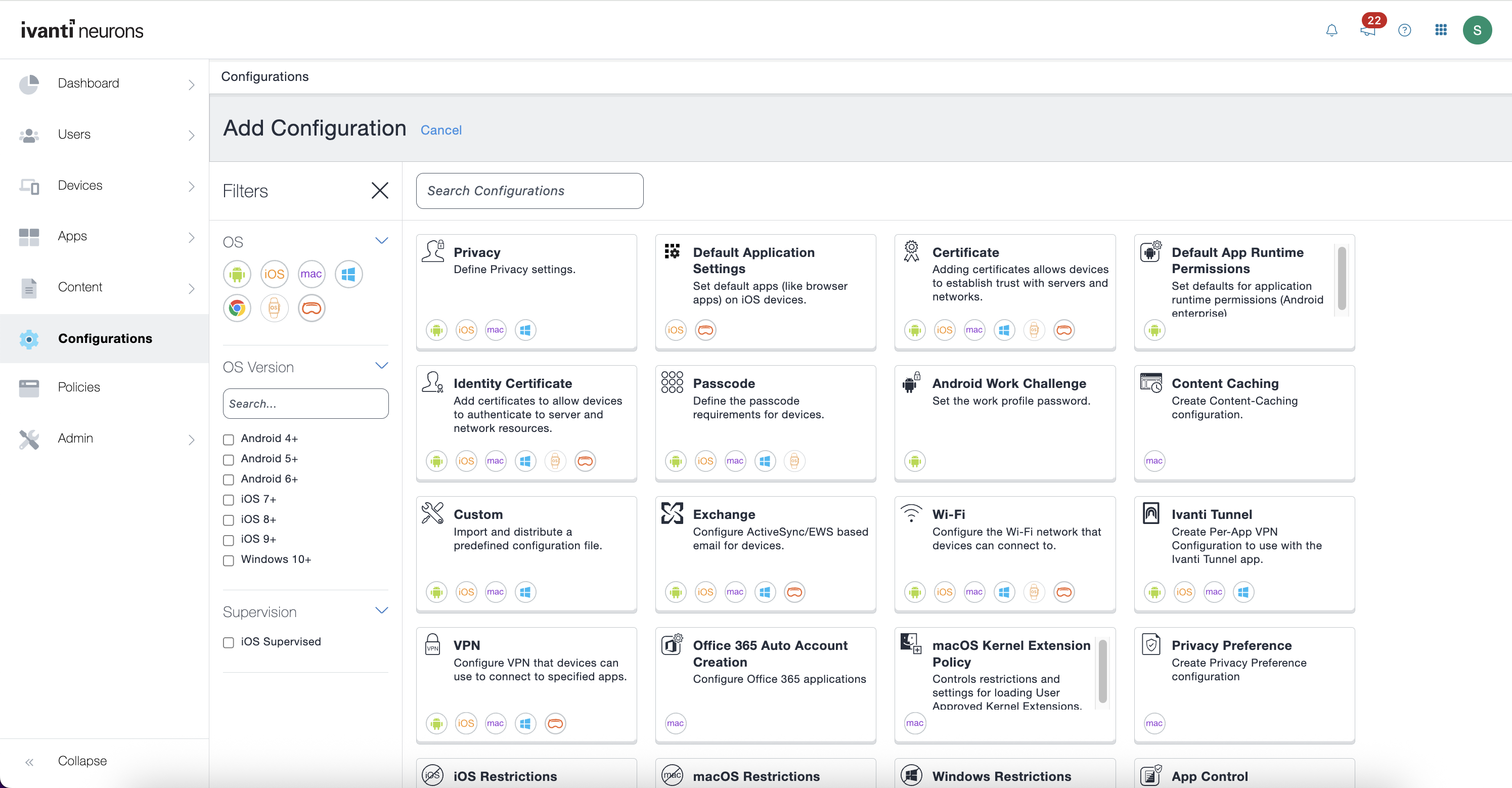
Task: Open Users in the sidebar
Action: [74, 135]
